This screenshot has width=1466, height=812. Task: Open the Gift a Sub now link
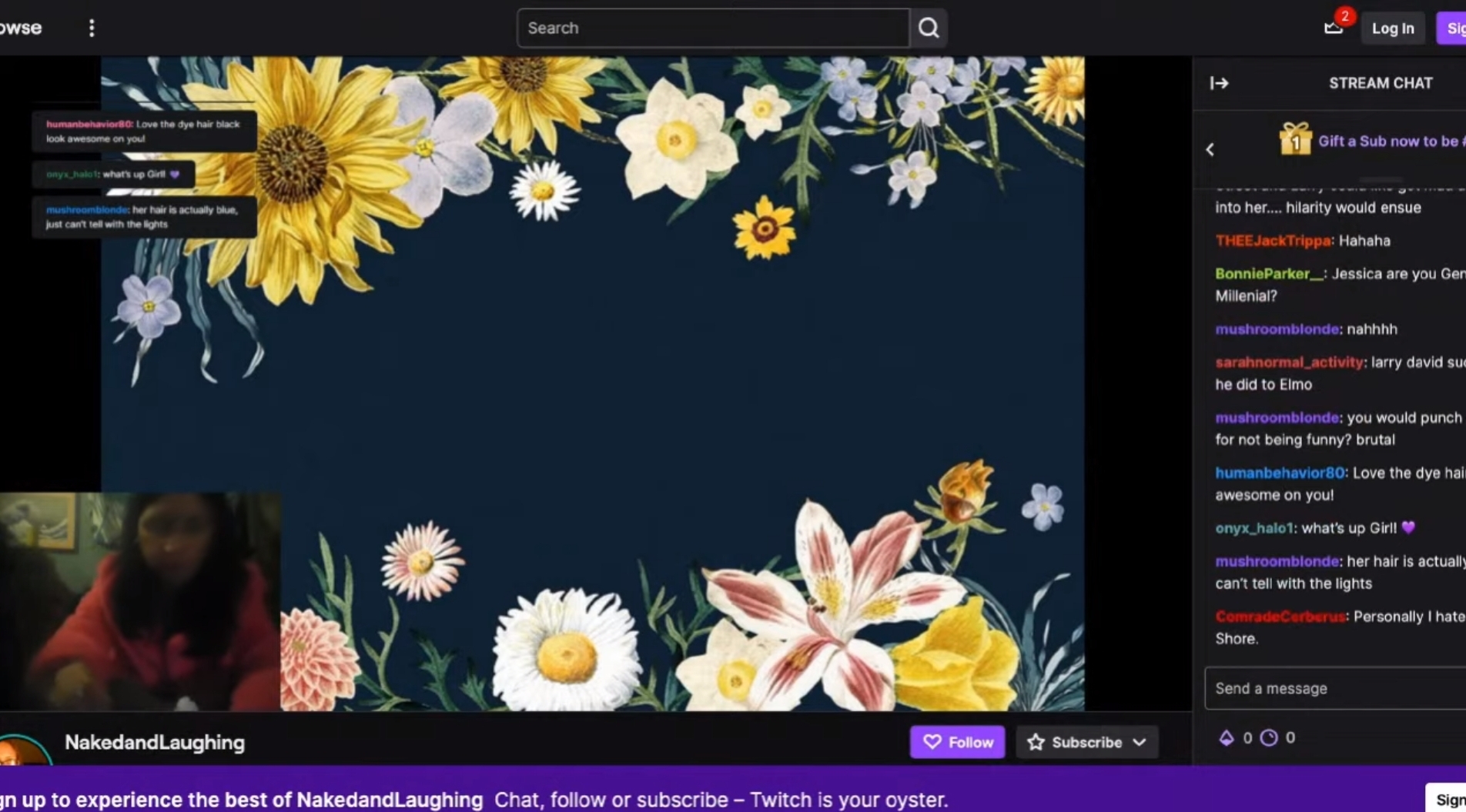pyautogui.click(x=1391, y=141)
